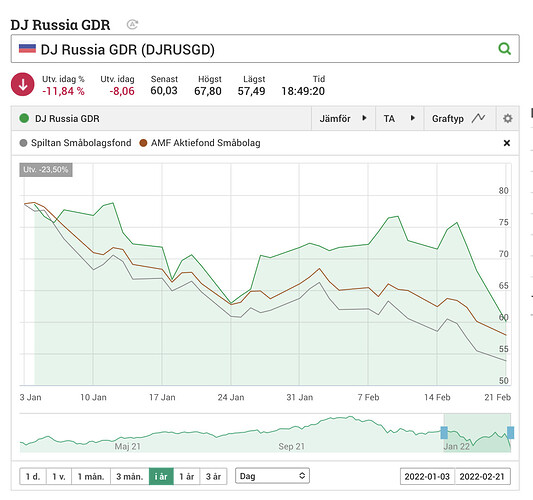The image size is (533, 500).
Task: Click the 7 Feb axis label
Action: coord(368,397)
